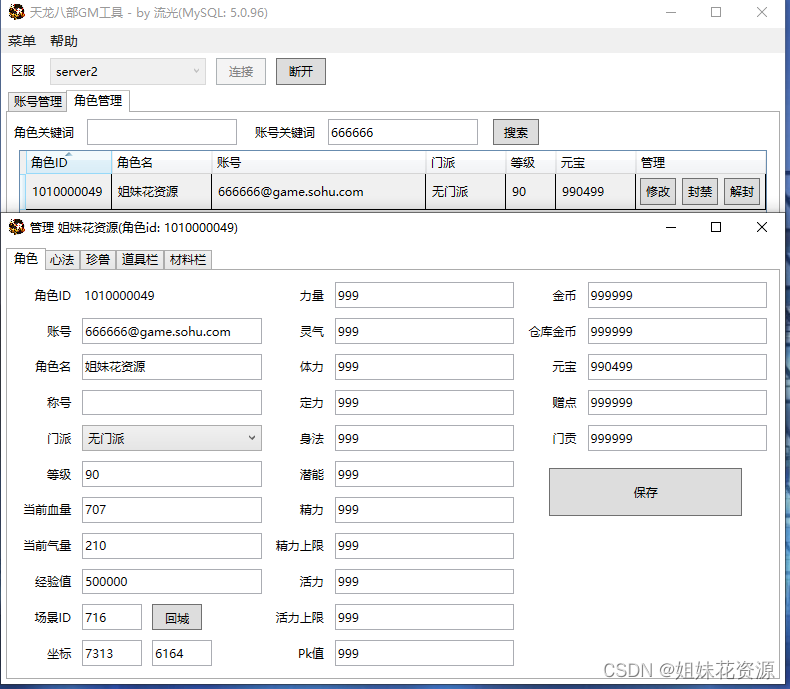Click the app icon in main title bar

tap(15, 13)
